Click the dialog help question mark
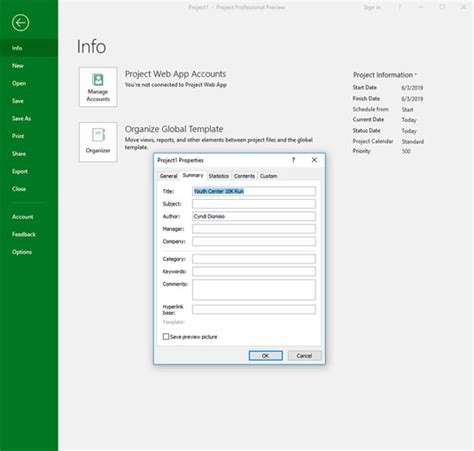The height and width of the screenshot is (451, 474). coord(293,160)
